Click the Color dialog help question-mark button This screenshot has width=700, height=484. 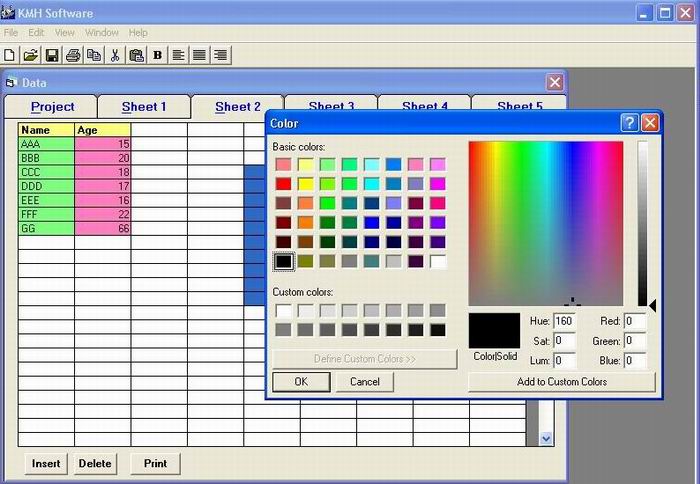coord(629,123)
